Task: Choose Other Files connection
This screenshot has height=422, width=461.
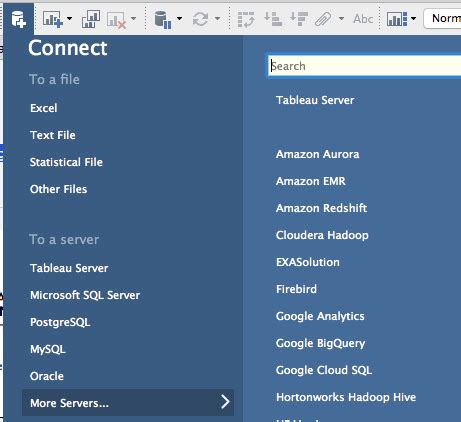Action: click(x=58, y=189)
